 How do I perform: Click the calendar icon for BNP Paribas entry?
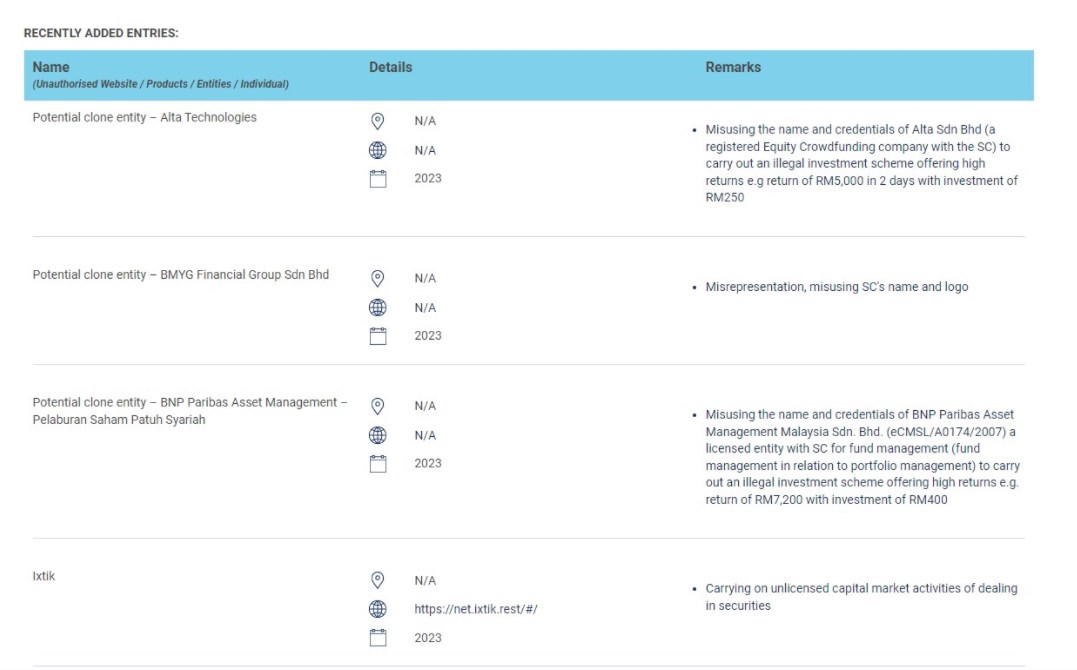(x=378, y=463)
